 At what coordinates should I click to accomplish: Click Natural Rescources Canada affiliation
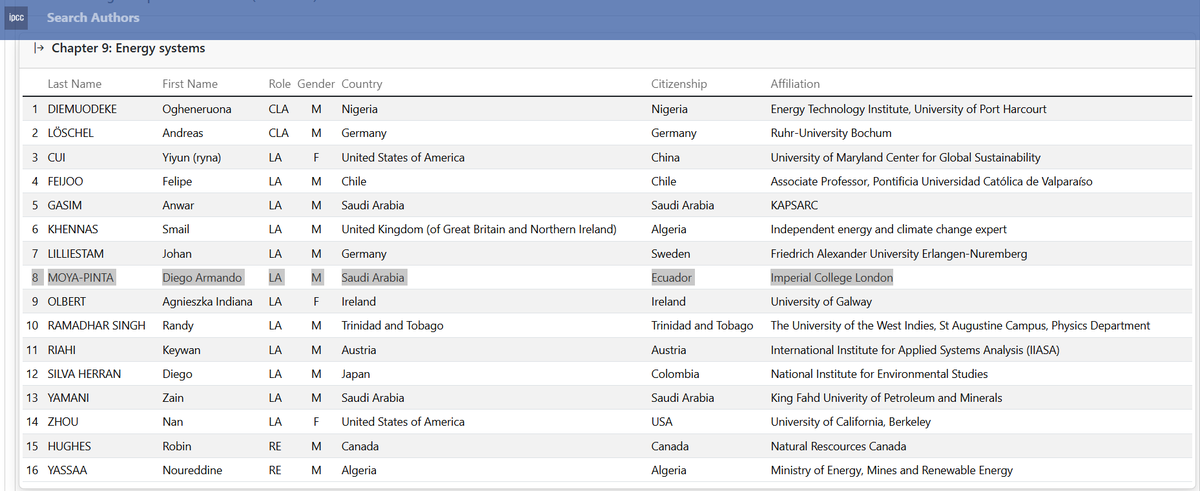[x=838, y=446]
